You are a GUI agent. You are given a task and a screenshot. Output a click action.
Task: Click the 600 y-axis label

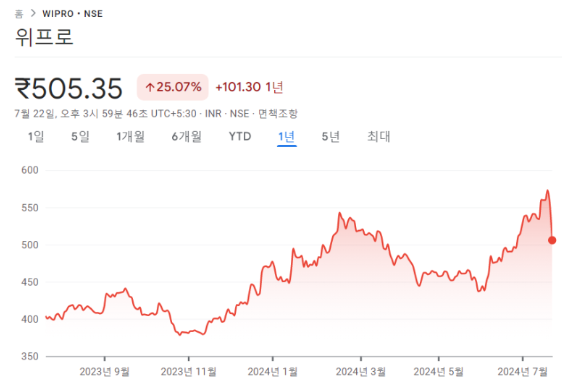tap(30, 170)
